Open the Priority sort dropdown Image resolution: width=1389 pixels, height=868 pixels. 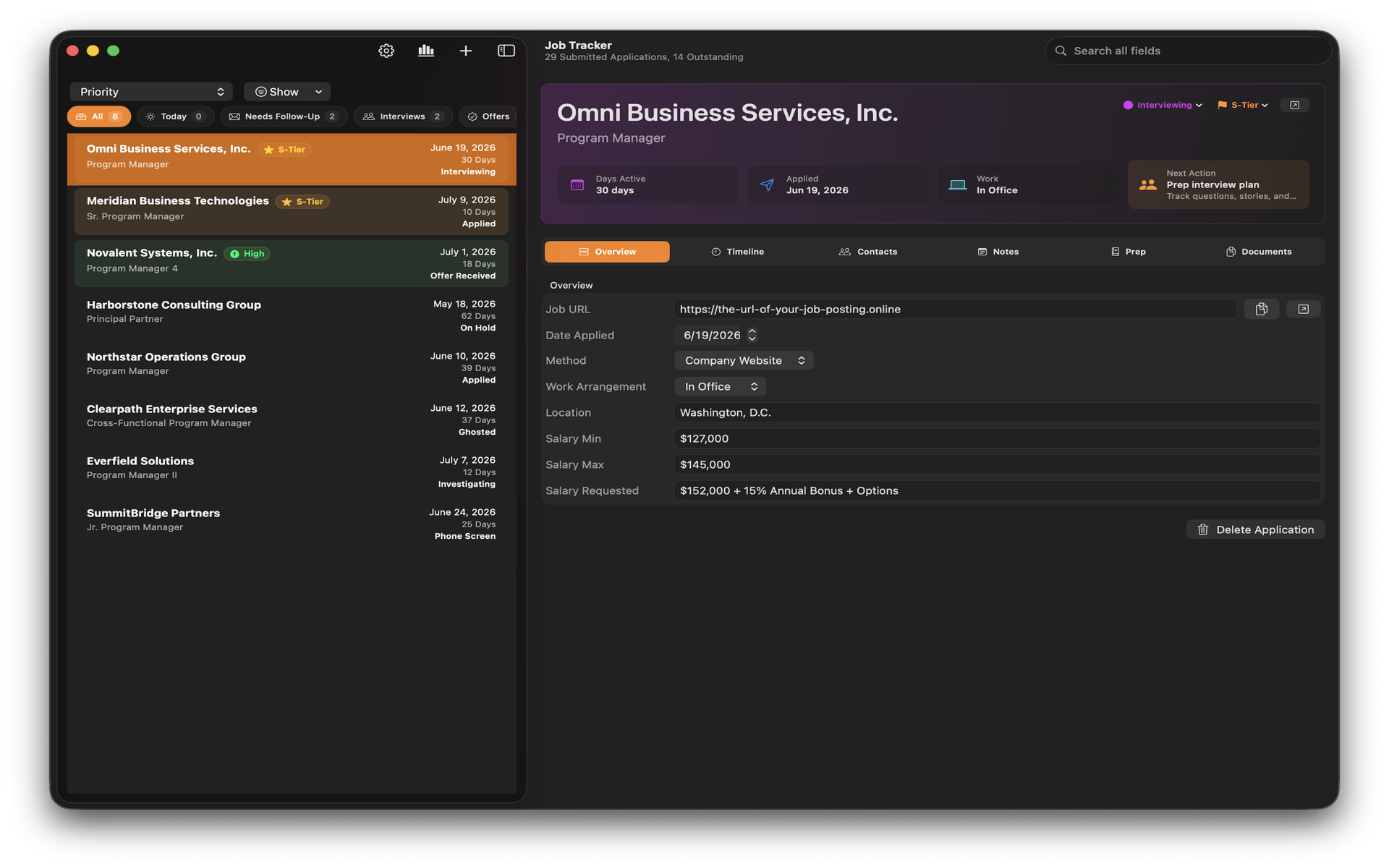coord(151,92)
